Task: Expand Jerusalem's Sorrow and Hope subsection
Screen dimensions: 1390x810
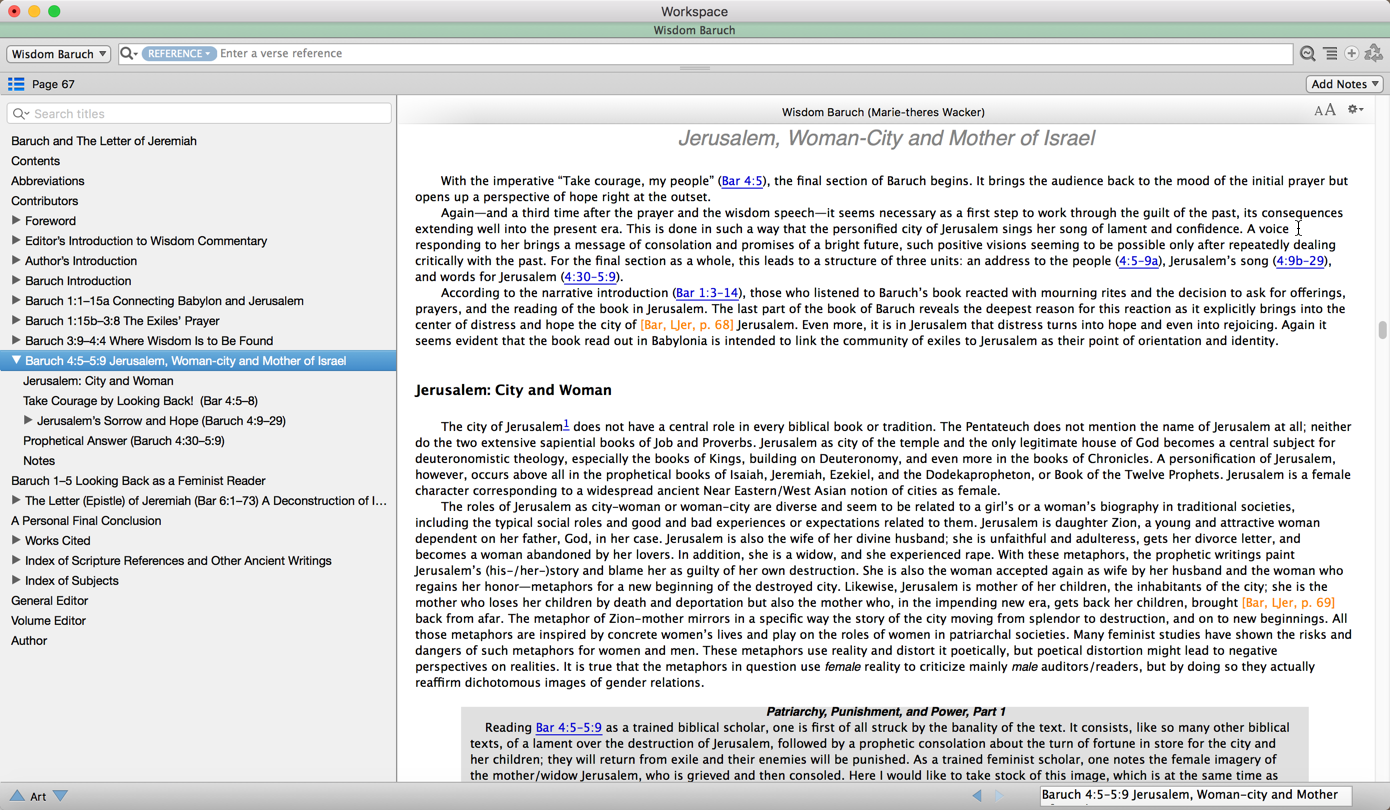Action: tap(28, 420)
